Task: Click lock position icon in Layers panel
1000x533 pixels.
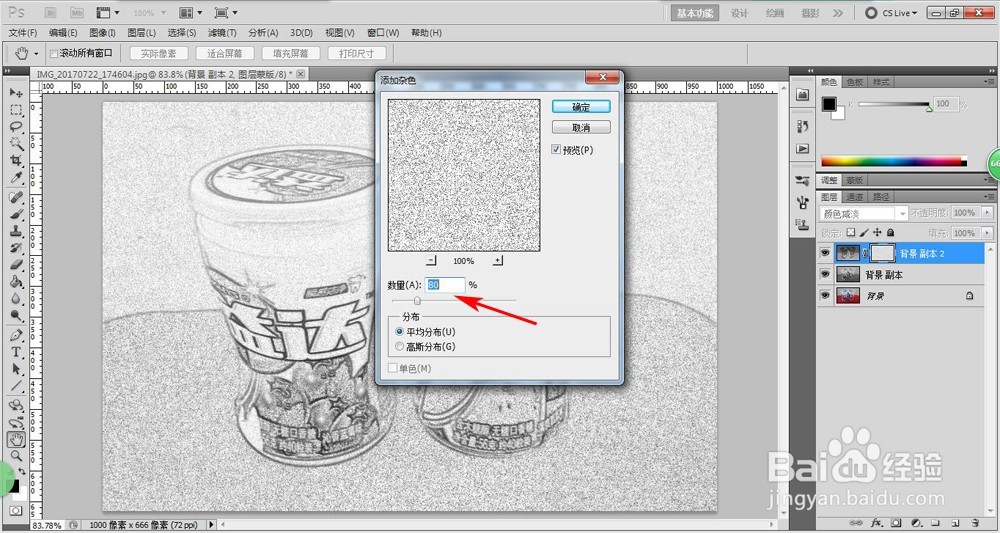Action: (x=877, y=233)
